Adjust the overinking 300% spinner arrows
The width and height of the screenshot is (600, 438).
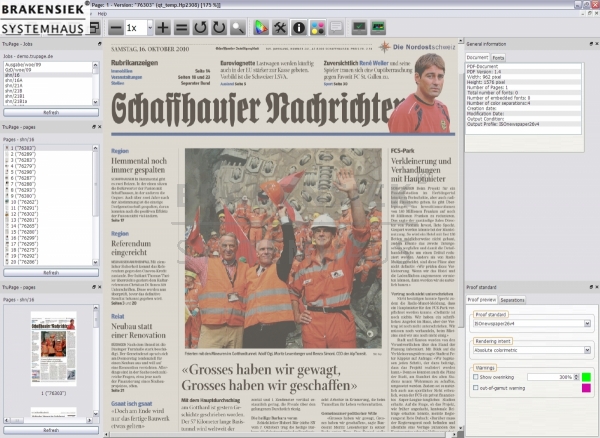576,377
